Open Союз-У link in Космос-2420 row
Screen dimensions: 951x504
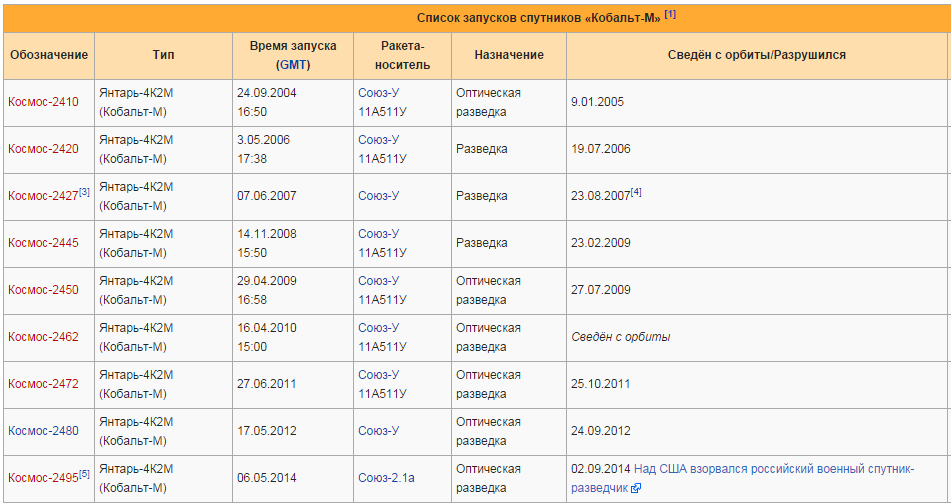378,140
